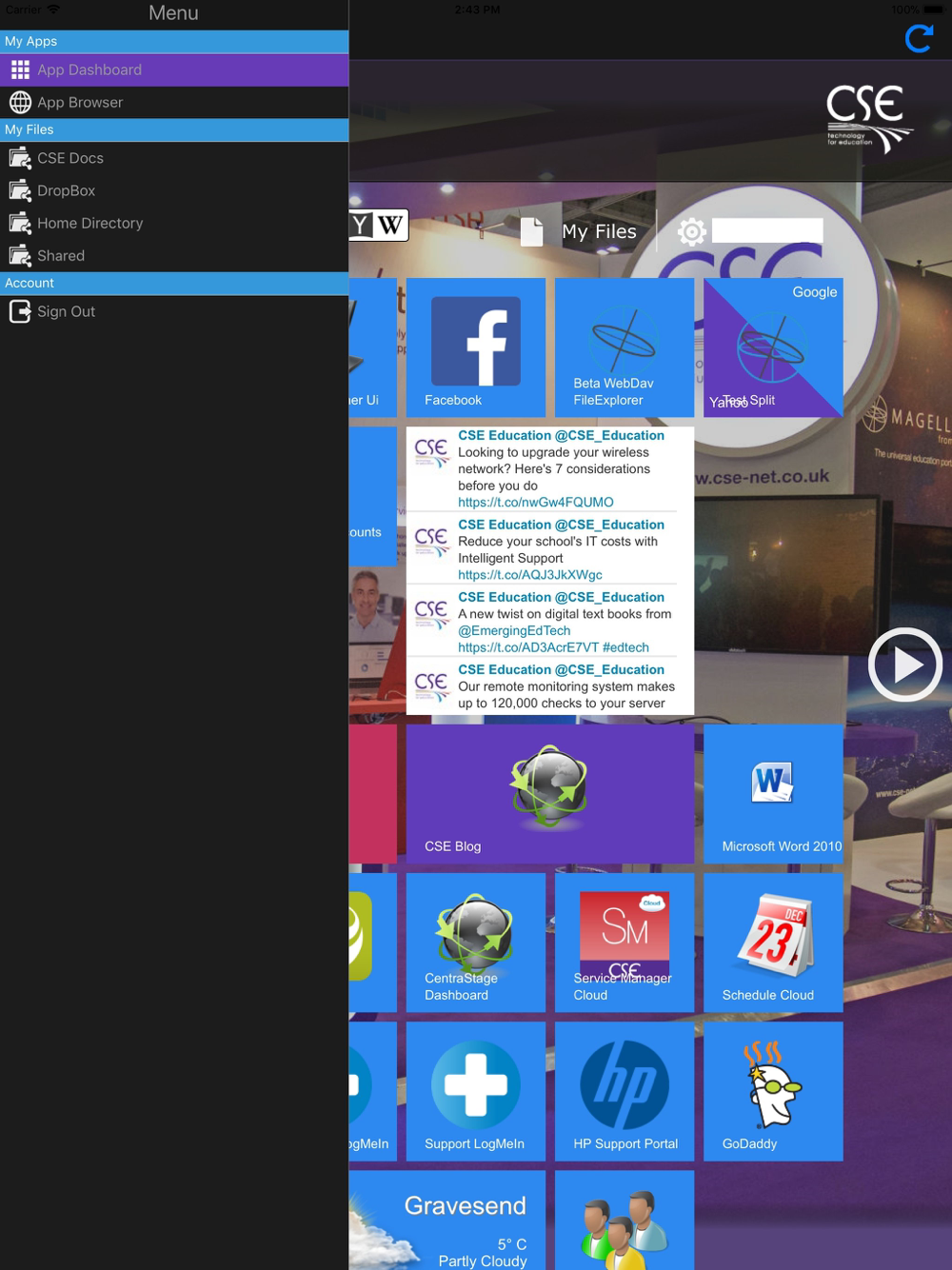Select App Browser menu item
The height and width of the screenshot is (1270, 952).
(x=174, y=103)
